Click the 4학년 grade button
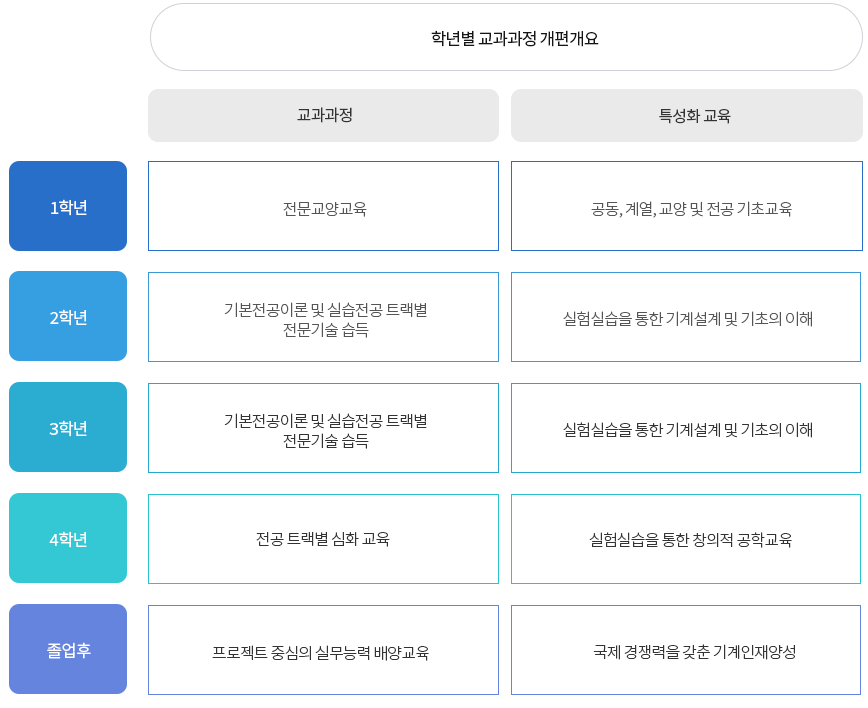The height and width of the screenshot is (708, 868). pyautogui.click(x=68, y=539)
